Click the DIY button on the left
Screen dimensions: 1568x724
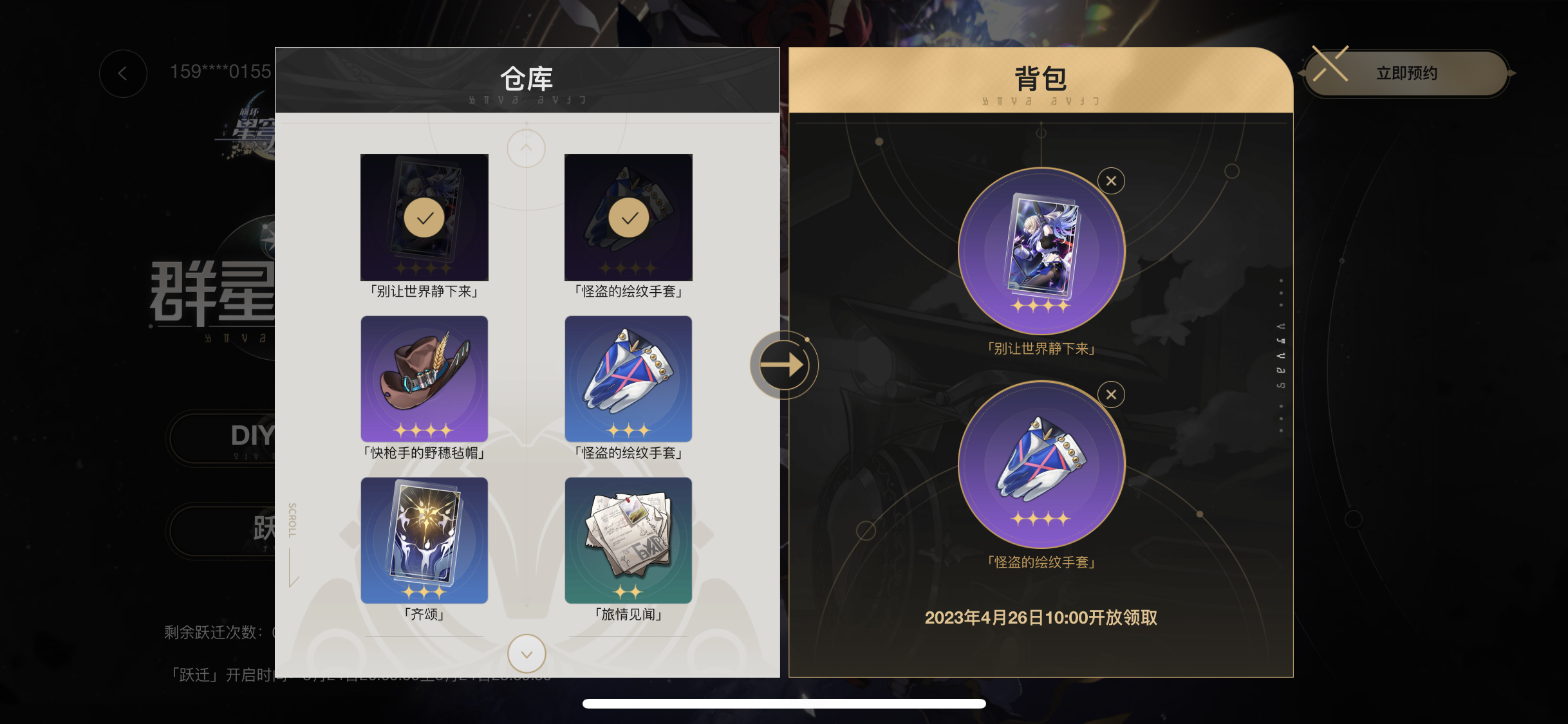(252, 436)
